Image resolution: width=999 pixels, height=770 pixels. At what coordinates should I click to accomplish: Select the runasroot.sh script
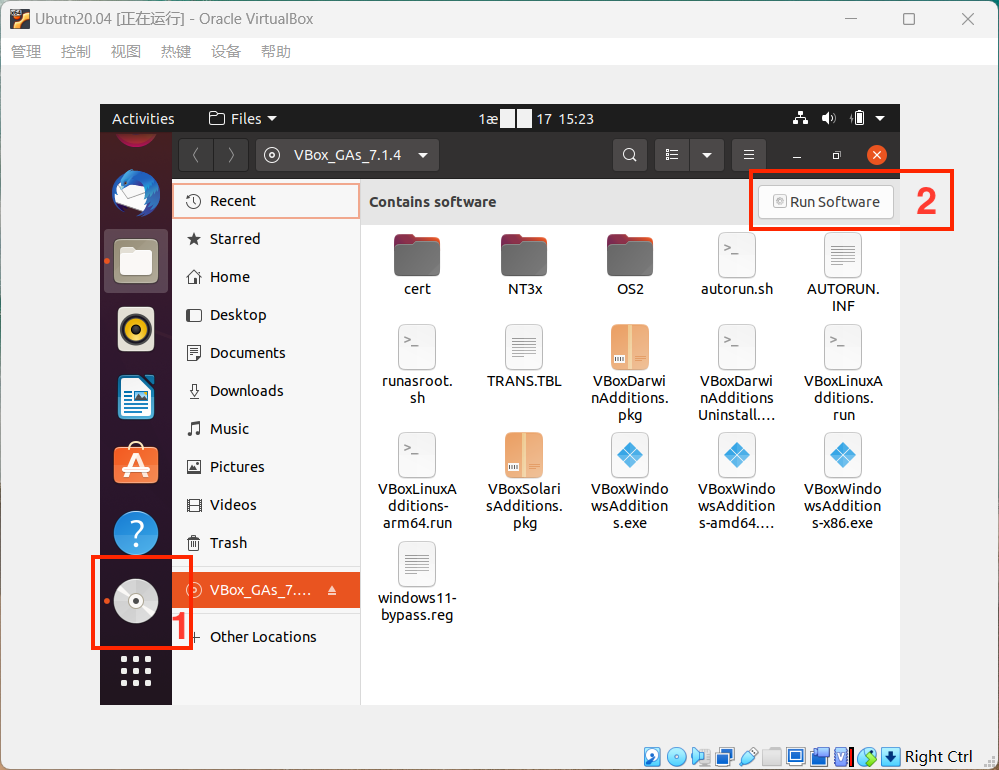(417, 366)
